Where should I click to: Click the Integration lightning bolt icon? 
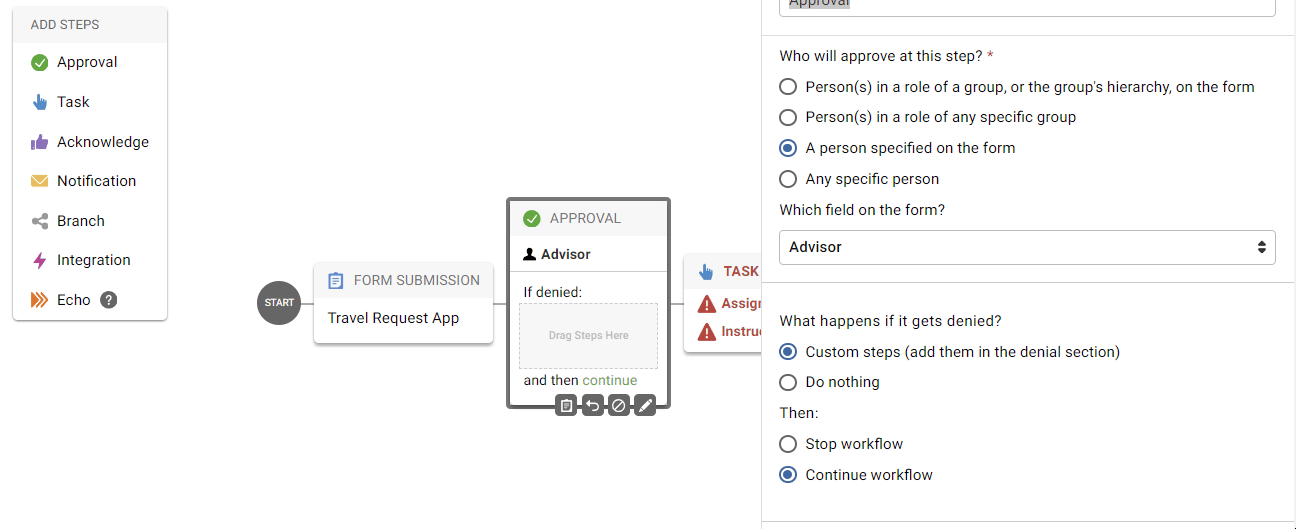point(40,260)
